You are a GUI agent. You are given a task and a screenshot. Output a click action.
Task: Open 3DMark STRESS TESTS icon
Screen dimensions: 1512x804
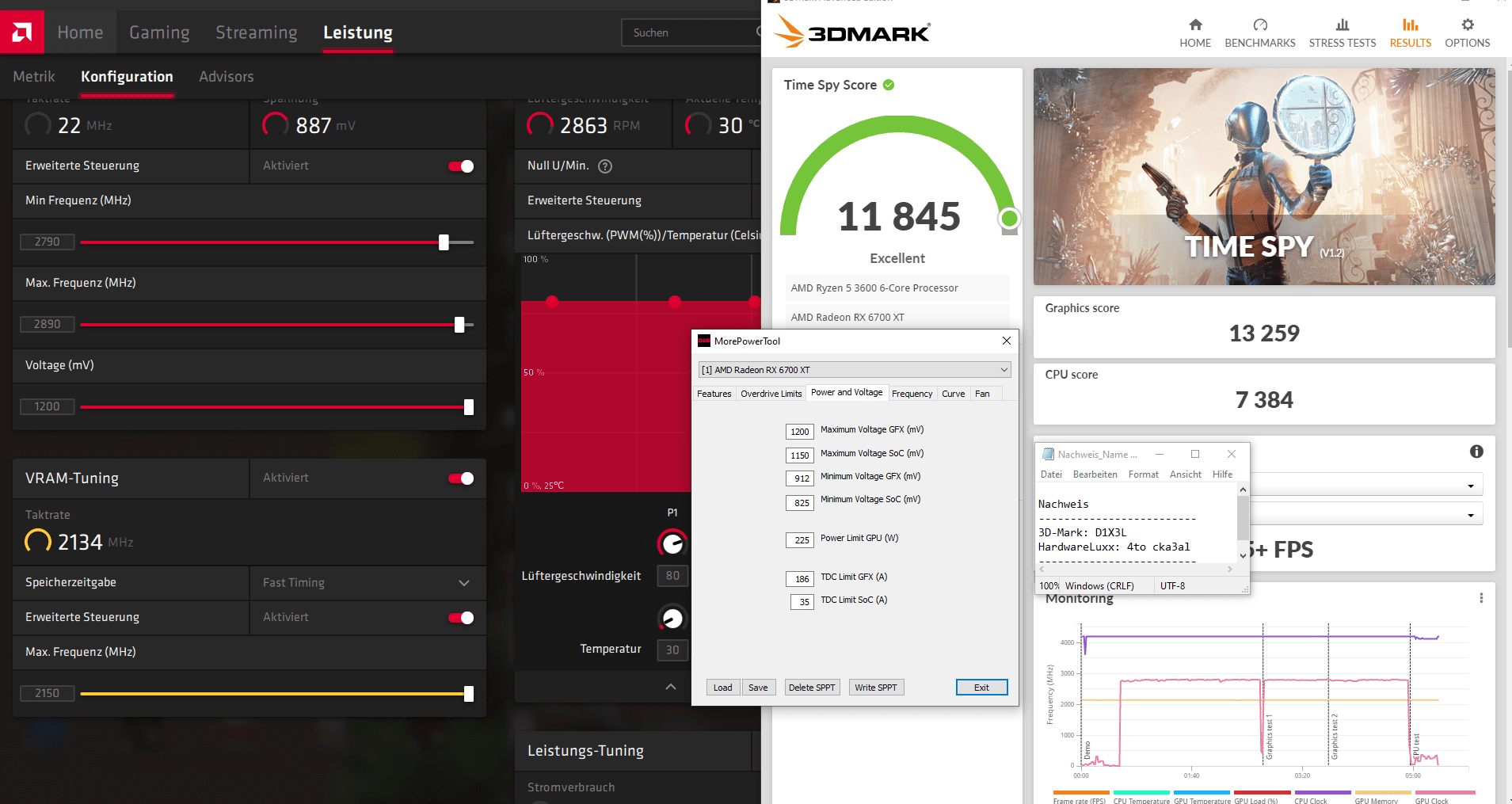[x=1343, y=25]
